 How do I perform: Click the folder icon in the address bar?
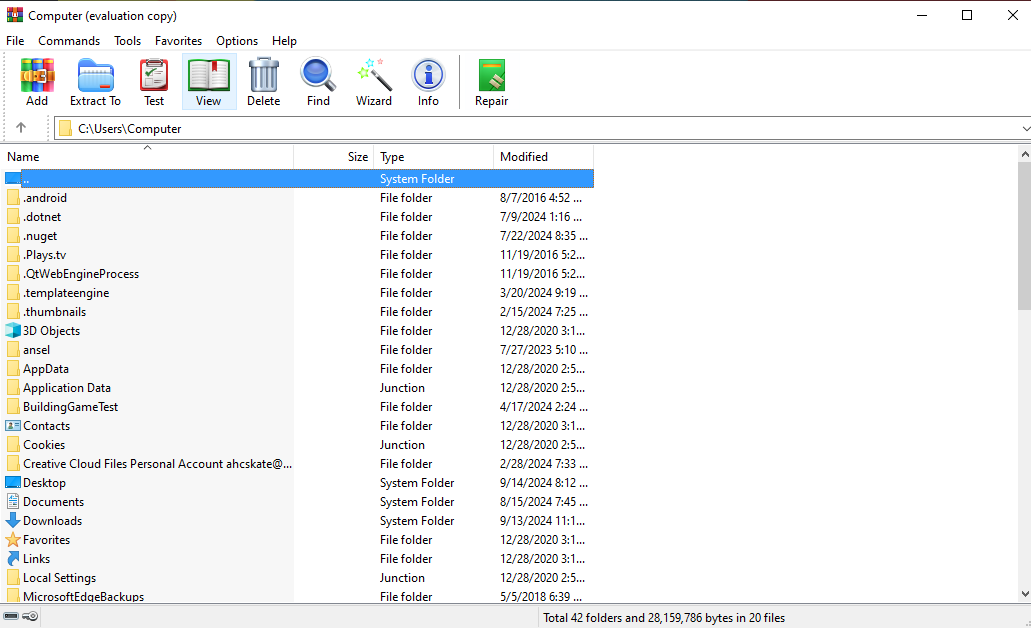(x=65, y=128)
